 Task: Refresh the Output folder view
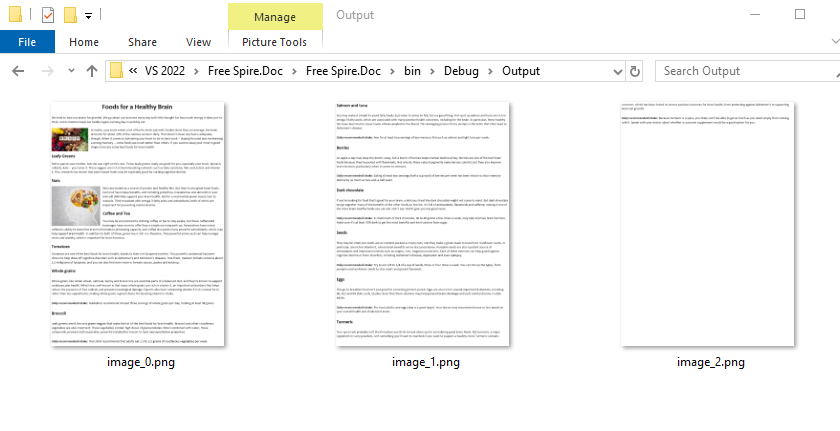635,71
